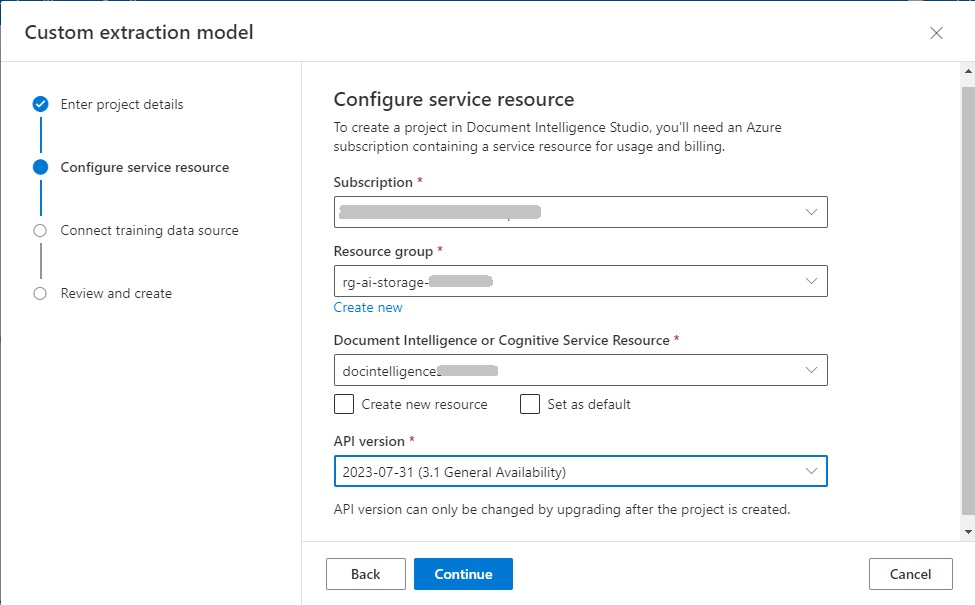This screenshot has height=605, width=975.
Task: Click the scrollbar up arrow
Action: coord(968,72)
